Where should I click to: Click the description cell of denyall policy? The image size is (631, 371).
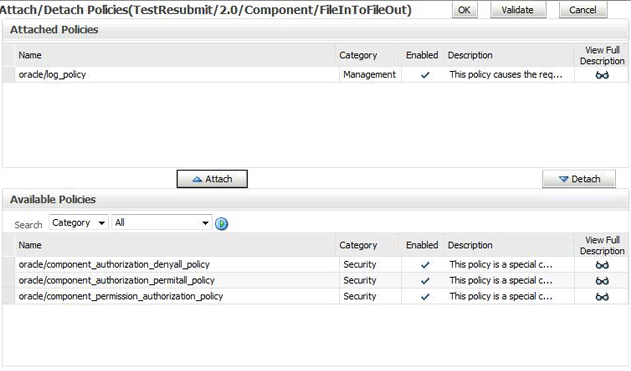509,264
